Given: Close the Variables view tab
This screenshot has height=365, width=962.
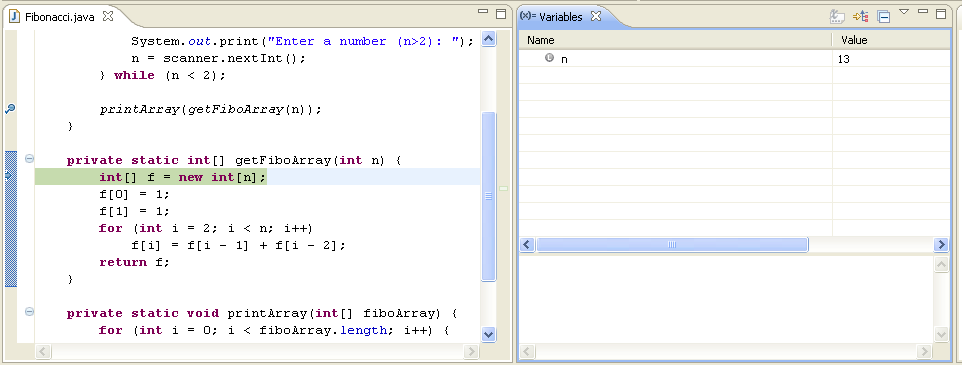Looking at the screenshot, I should coord(595,16).
